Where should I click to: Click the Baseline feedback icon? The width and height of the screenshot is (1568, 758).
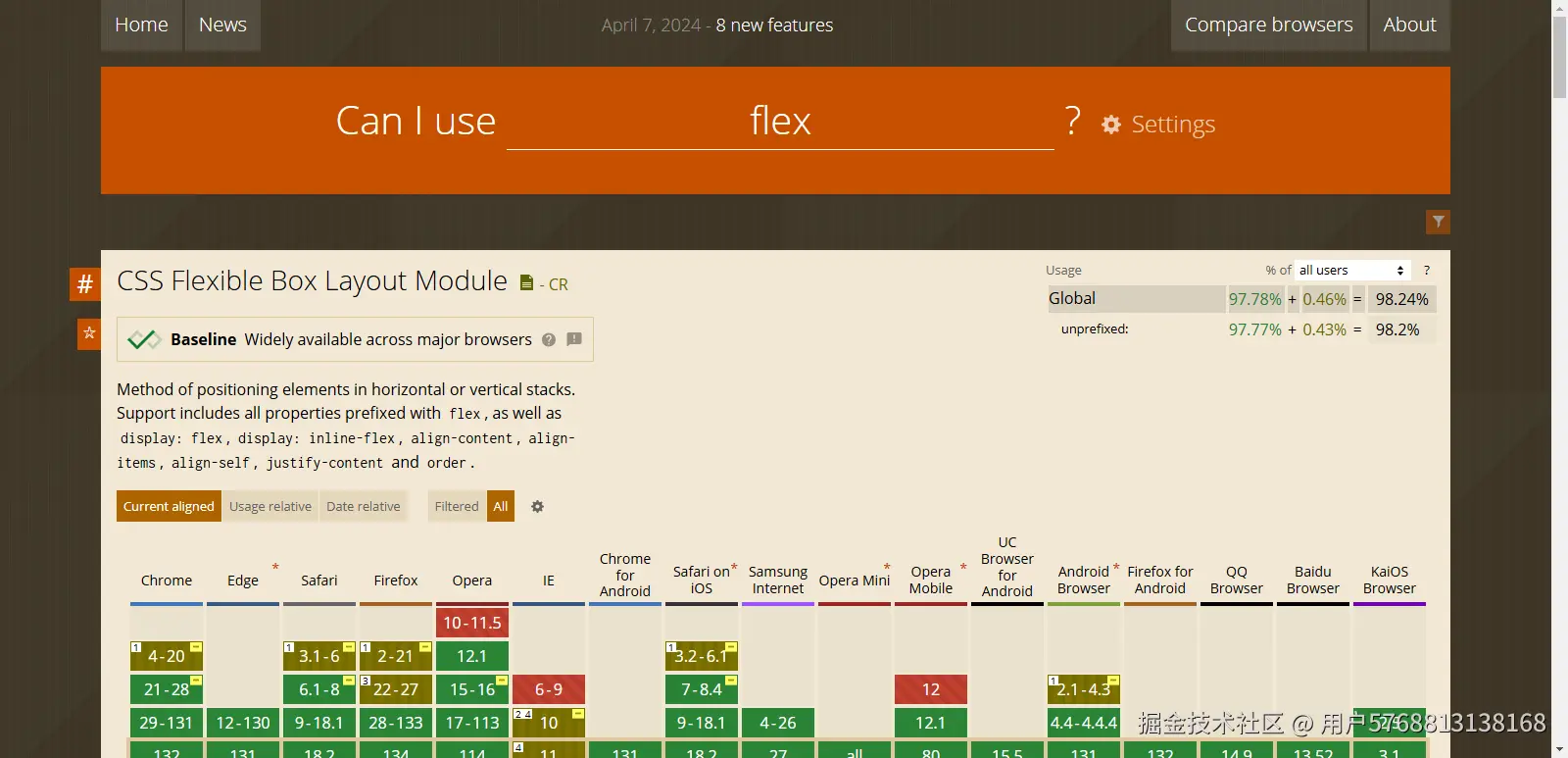[574, 339]
